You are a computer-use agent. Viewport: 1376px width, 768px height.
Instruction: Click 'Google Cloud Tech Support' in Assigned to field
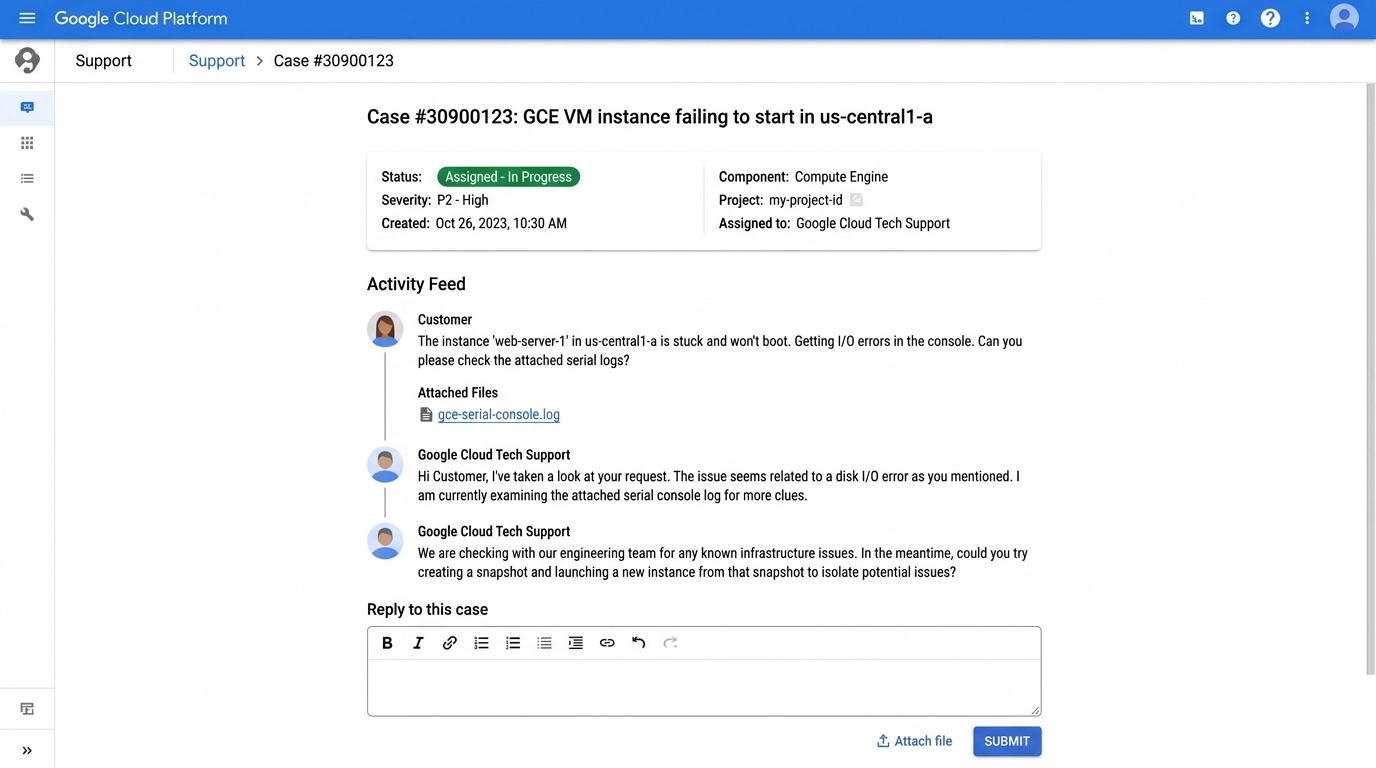[x=873, y=223]
